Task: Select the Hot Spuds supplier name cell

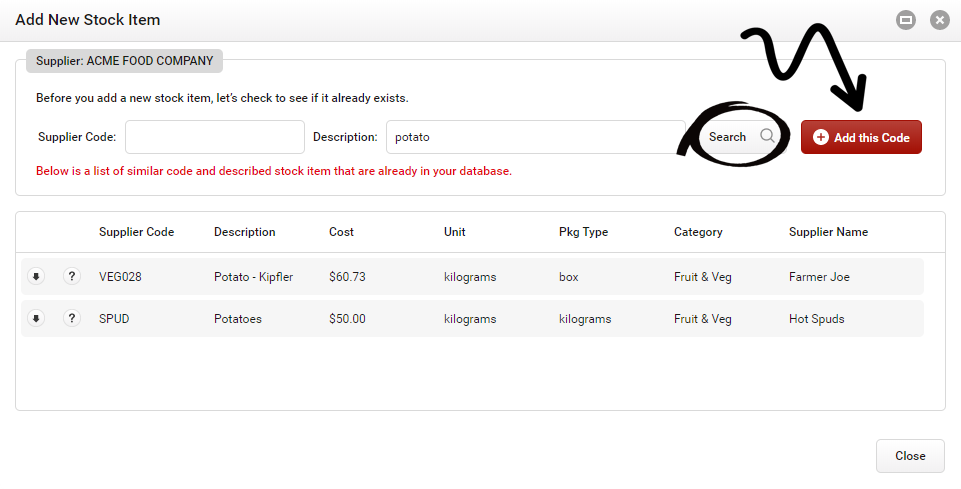Action: 817,319
